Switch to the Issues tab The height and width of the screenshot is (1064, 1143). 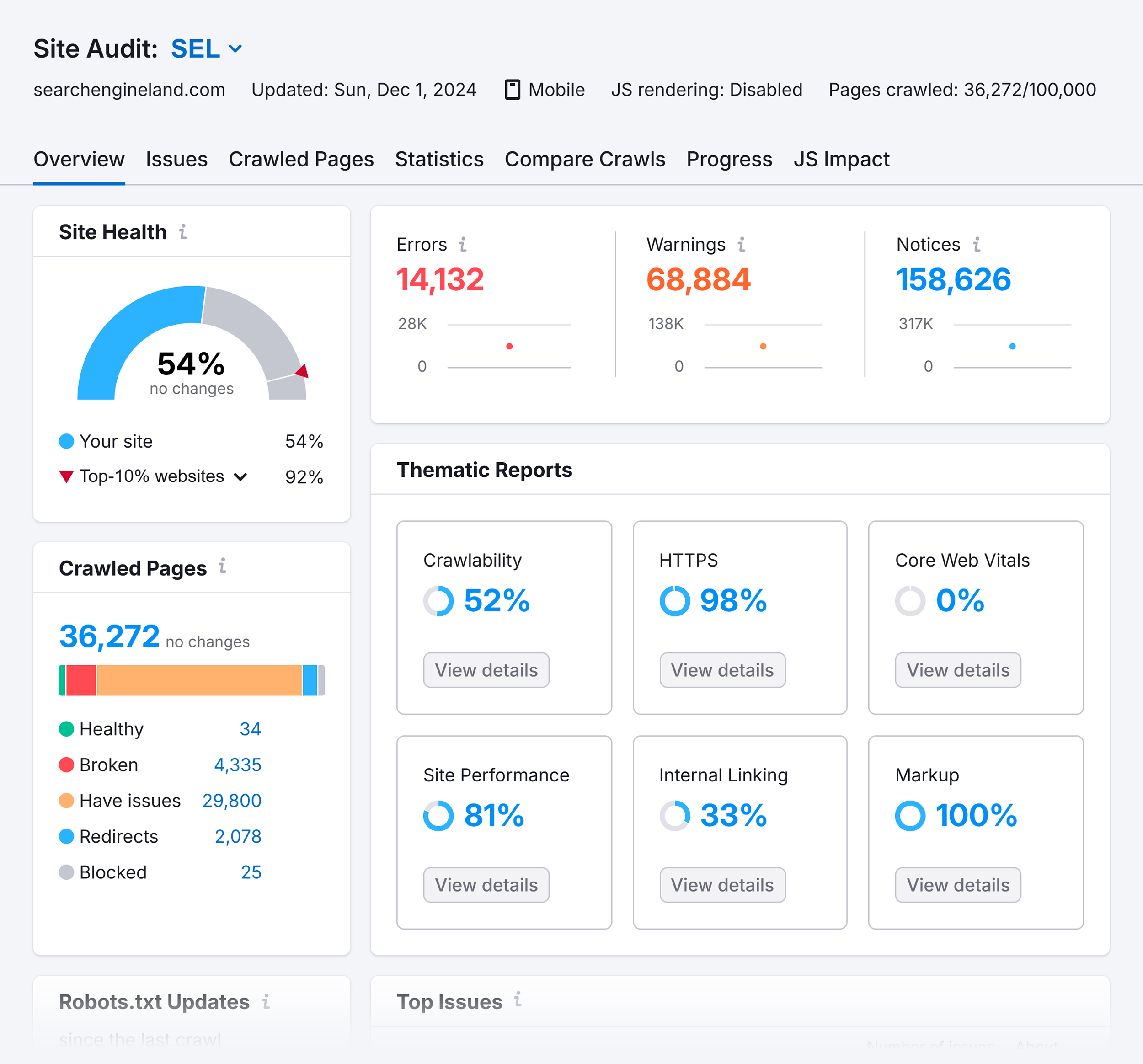point(176,159)
